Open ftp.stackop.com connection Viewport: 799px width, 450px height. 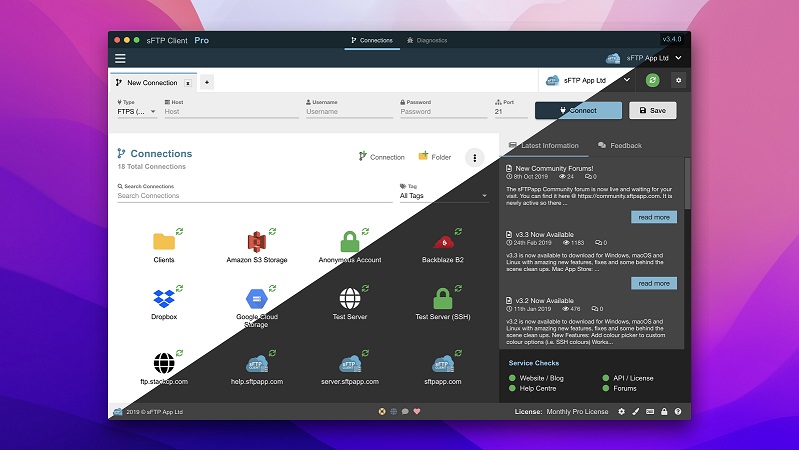tap(164, 368)
